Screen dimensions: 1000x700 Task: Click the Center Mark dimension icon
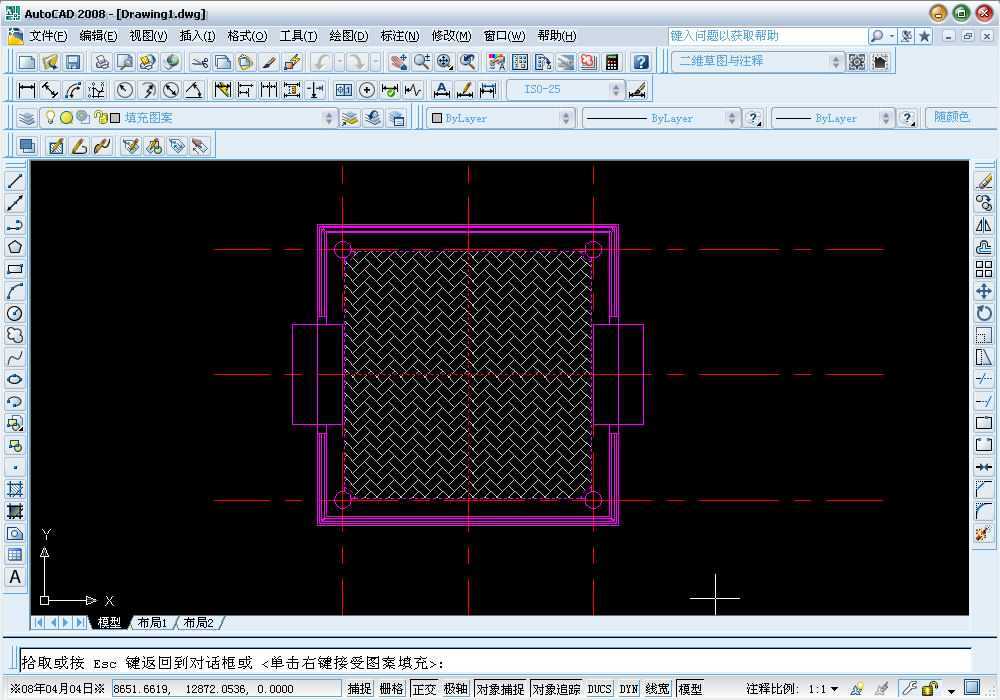[x=367, y=90]
